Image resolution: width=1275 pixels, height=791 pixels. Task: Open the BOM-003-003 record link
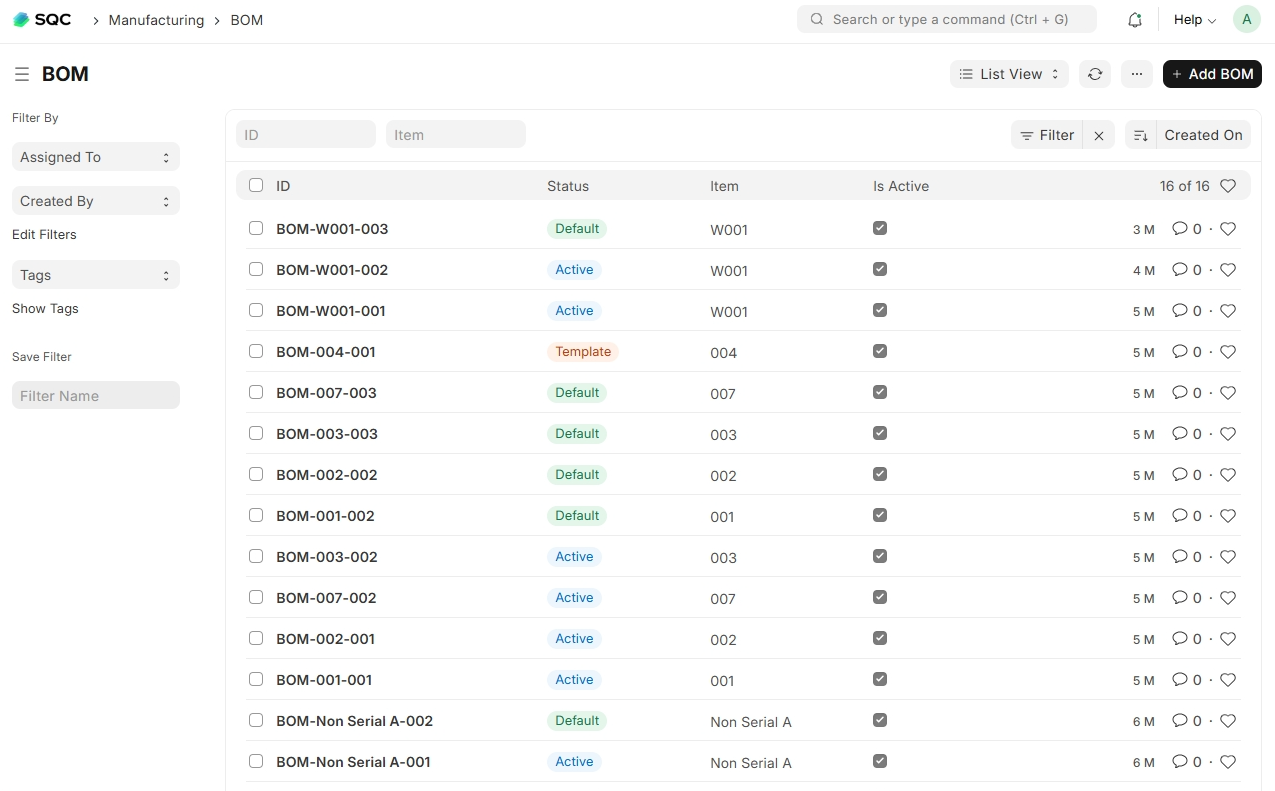[x=327, y=434]
